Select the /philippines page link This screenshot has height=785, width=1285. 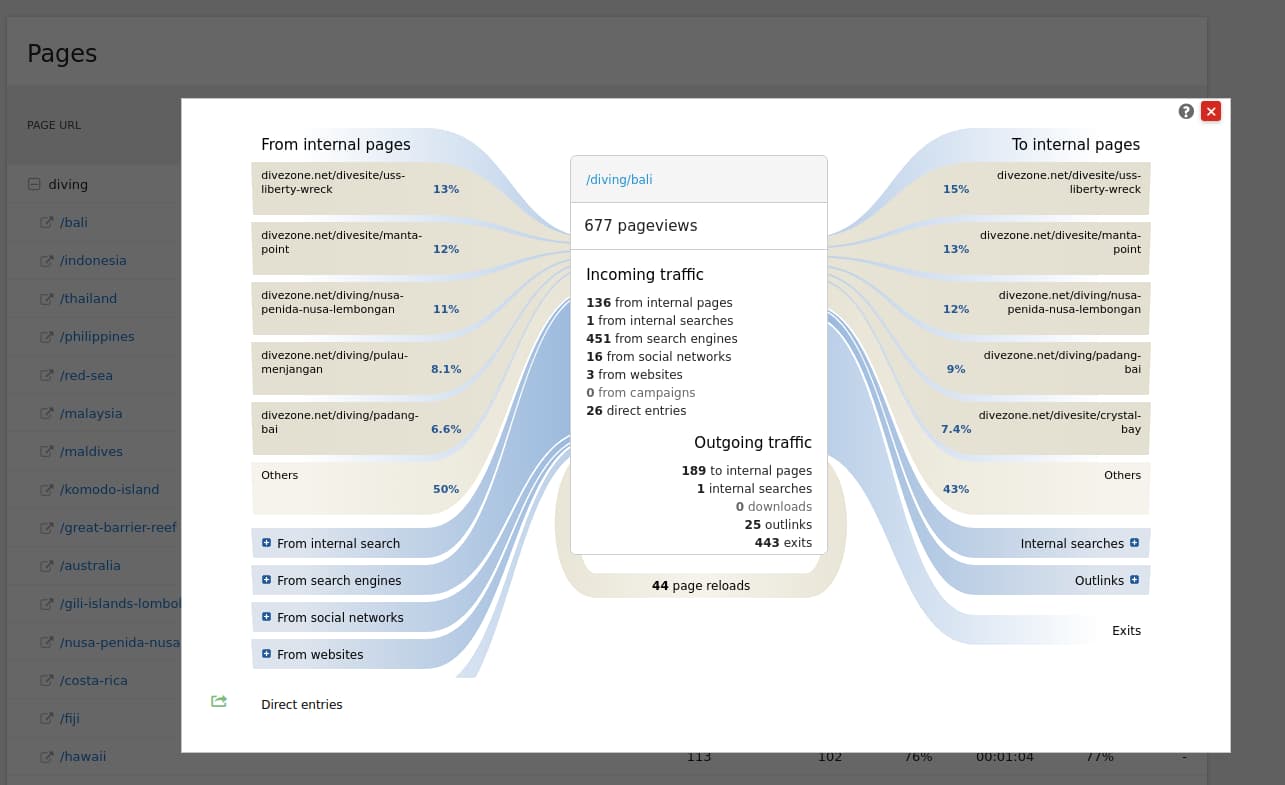96,337
